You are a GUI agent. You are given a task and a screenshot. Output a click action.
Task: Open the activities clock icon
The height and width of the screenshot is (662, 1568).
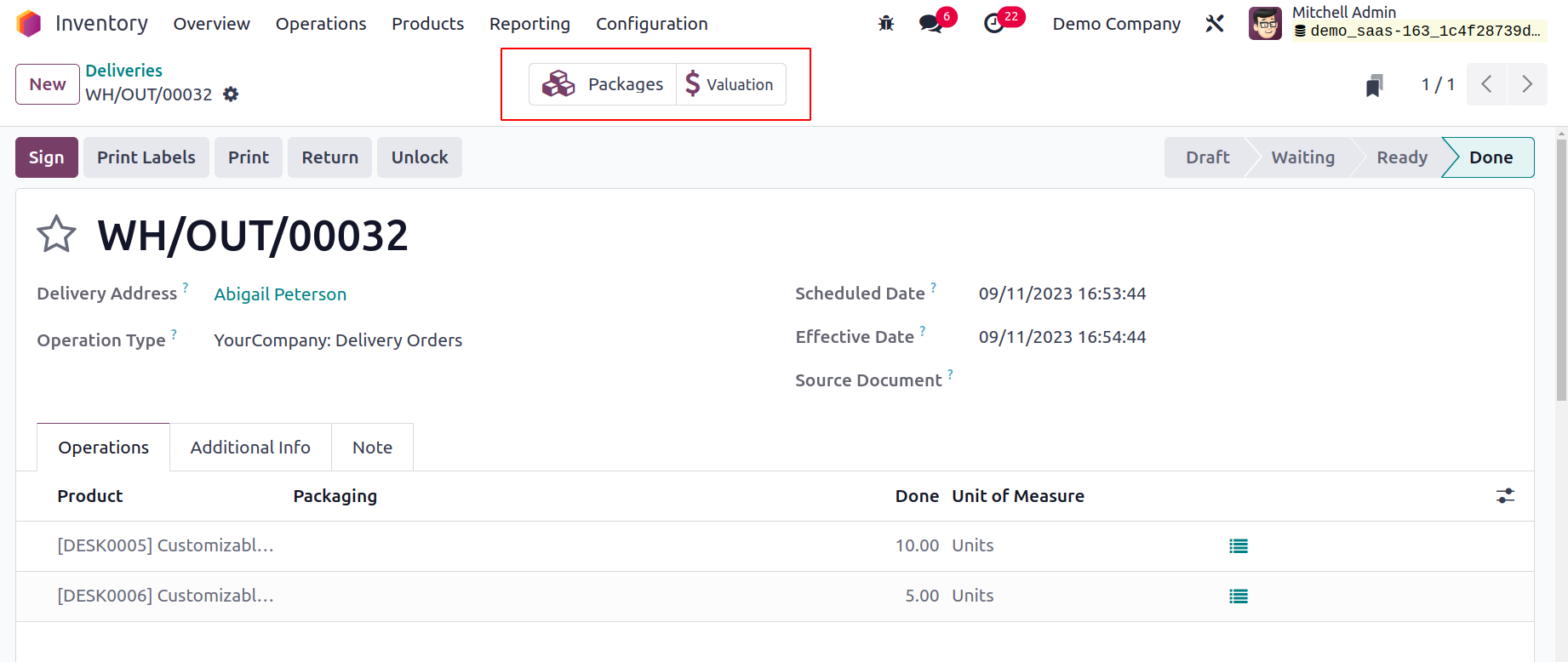click(994, 24)
